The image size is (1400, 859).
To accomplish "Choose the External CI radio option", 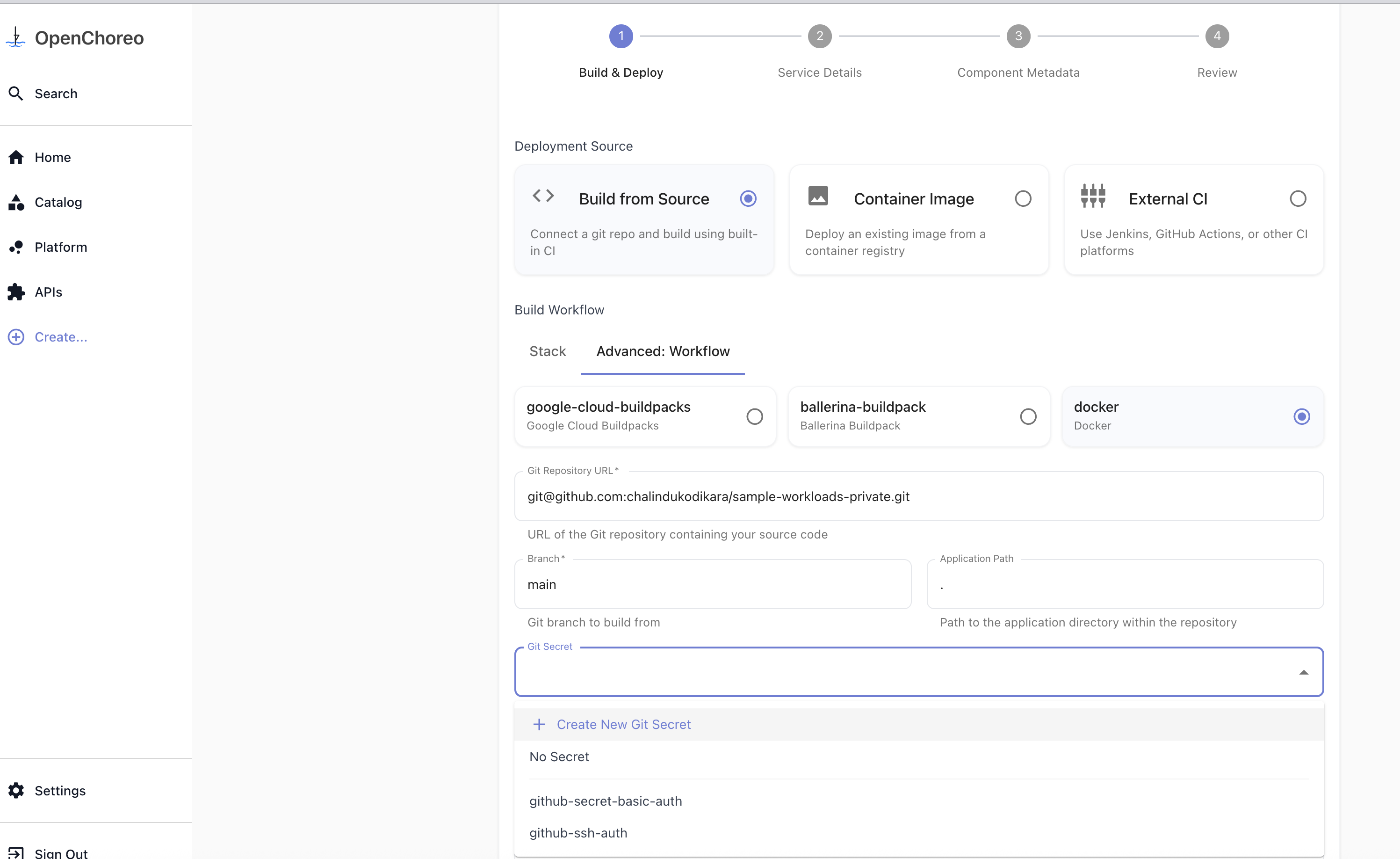I will pos(1298,198).
